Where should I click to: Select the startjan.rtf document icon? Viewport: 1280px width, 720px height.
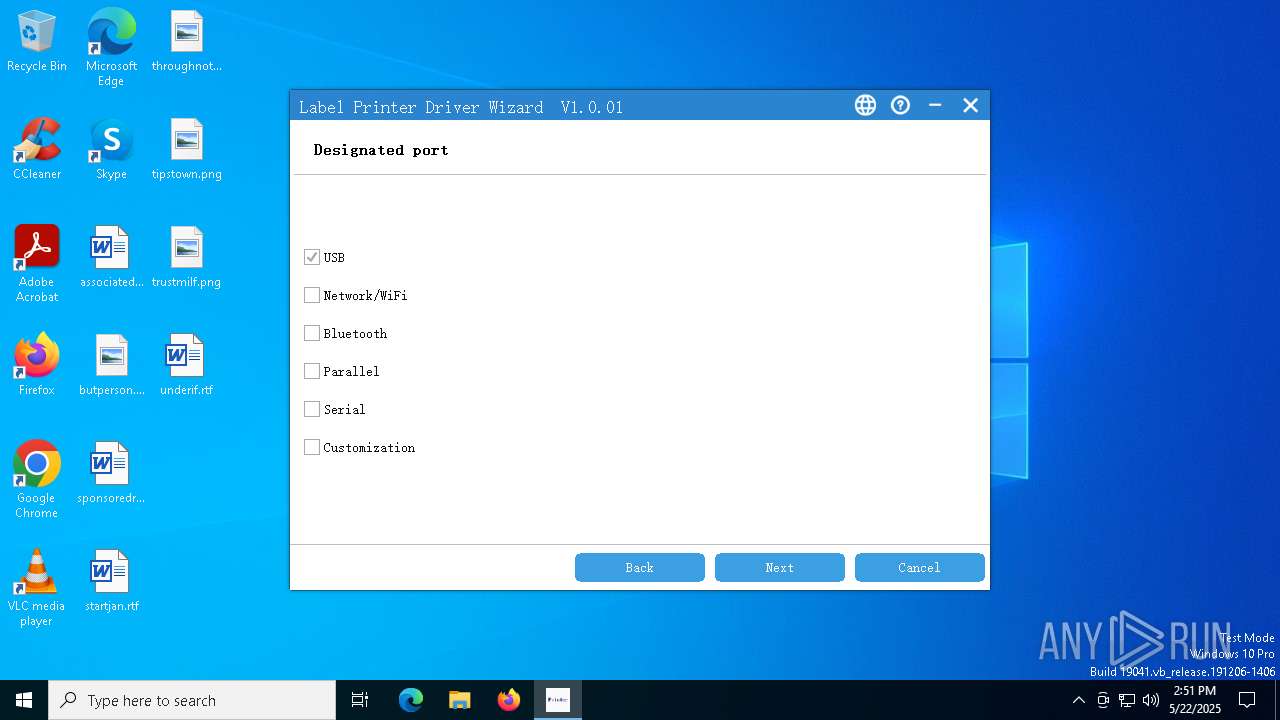click(x=111, y=582)
